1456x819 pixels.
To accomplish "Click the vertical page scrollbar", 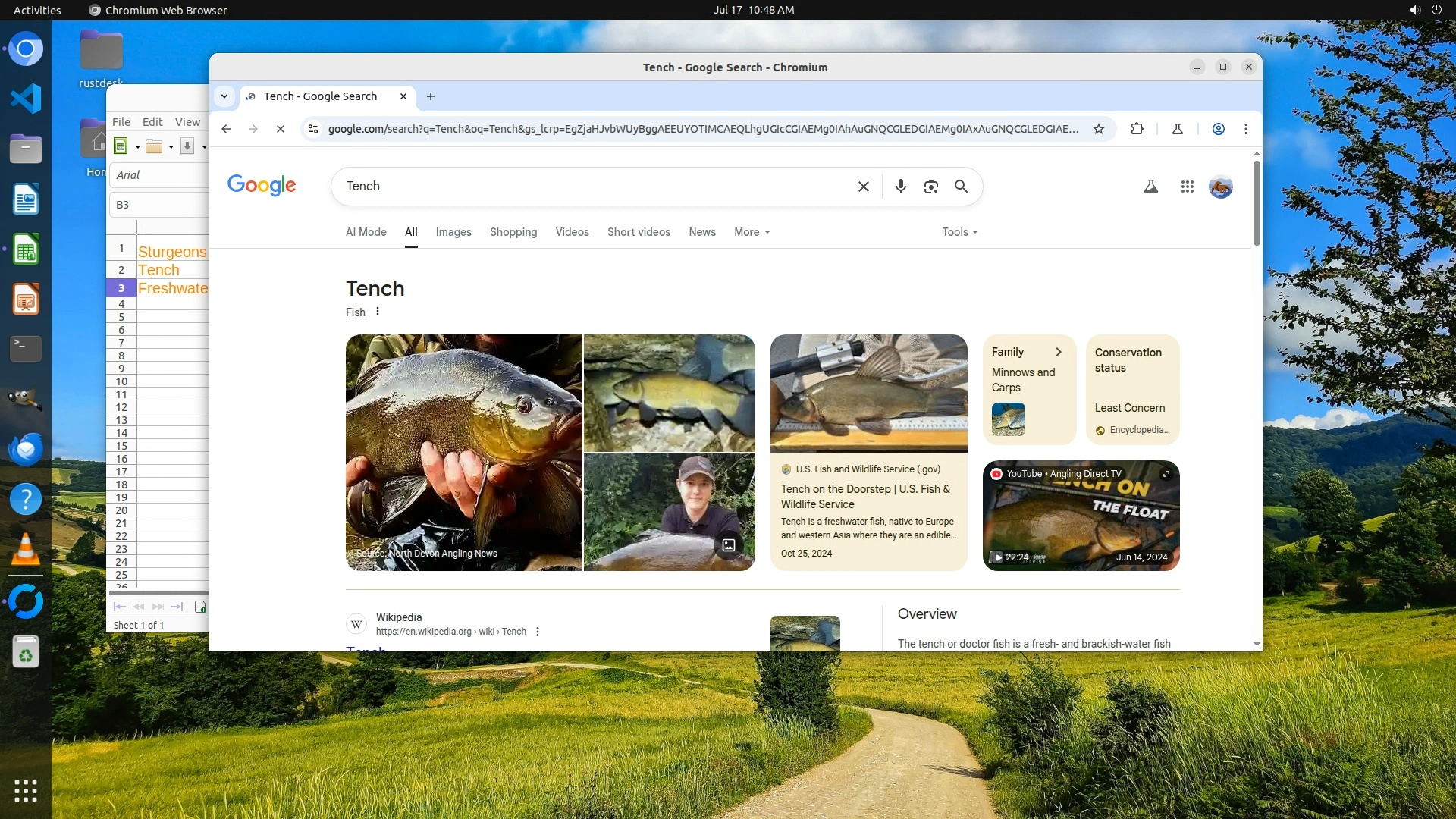I will [x=1256, y=205].
